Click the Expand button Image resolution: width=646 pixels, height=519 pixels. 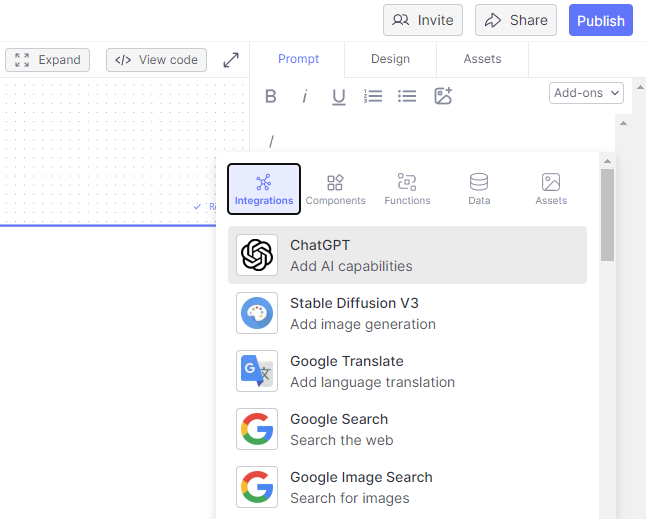pyautogui.click(x=47, y=60)
